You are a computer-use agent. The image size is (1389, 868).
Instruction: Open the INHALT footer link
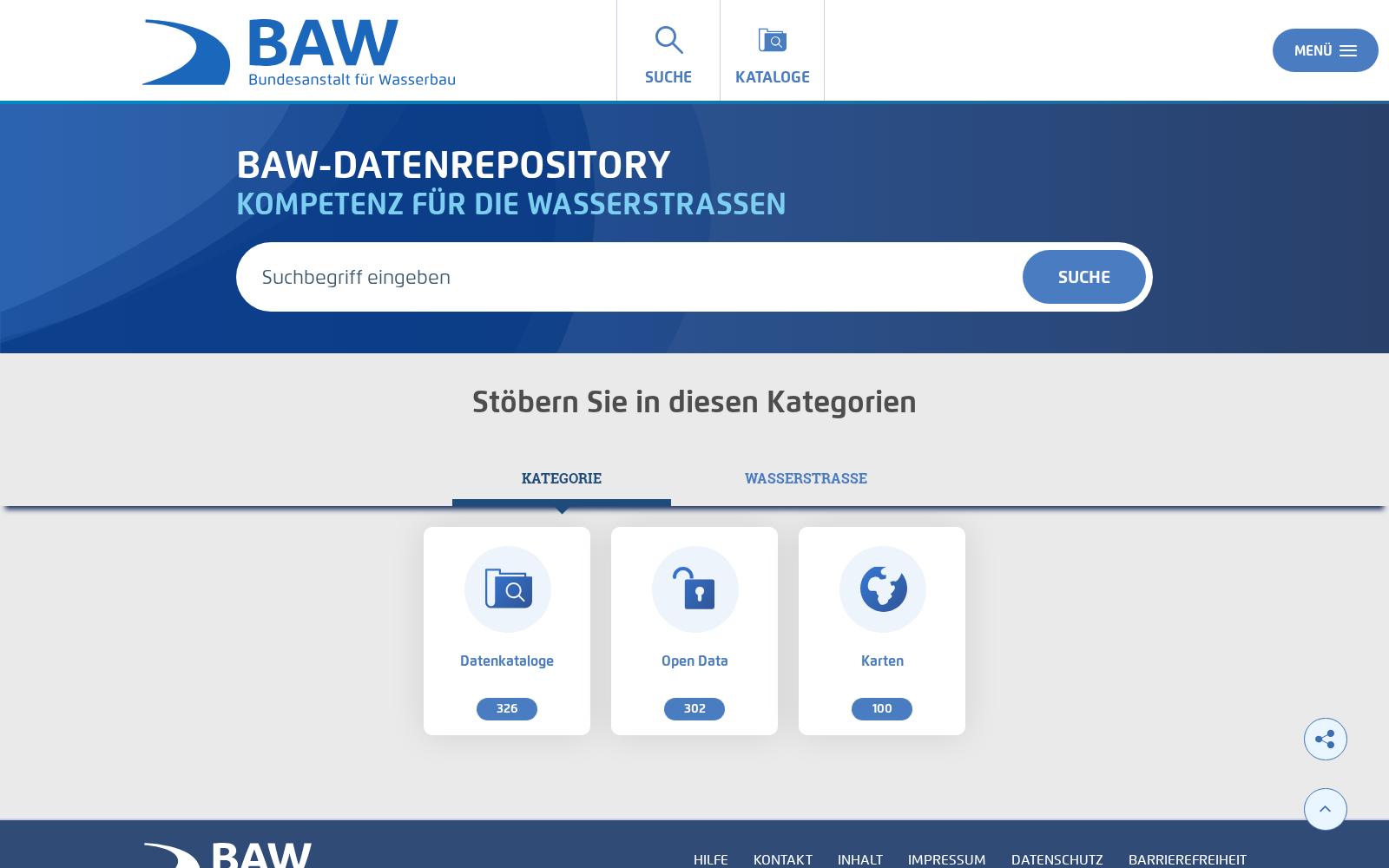coord(860,859)
